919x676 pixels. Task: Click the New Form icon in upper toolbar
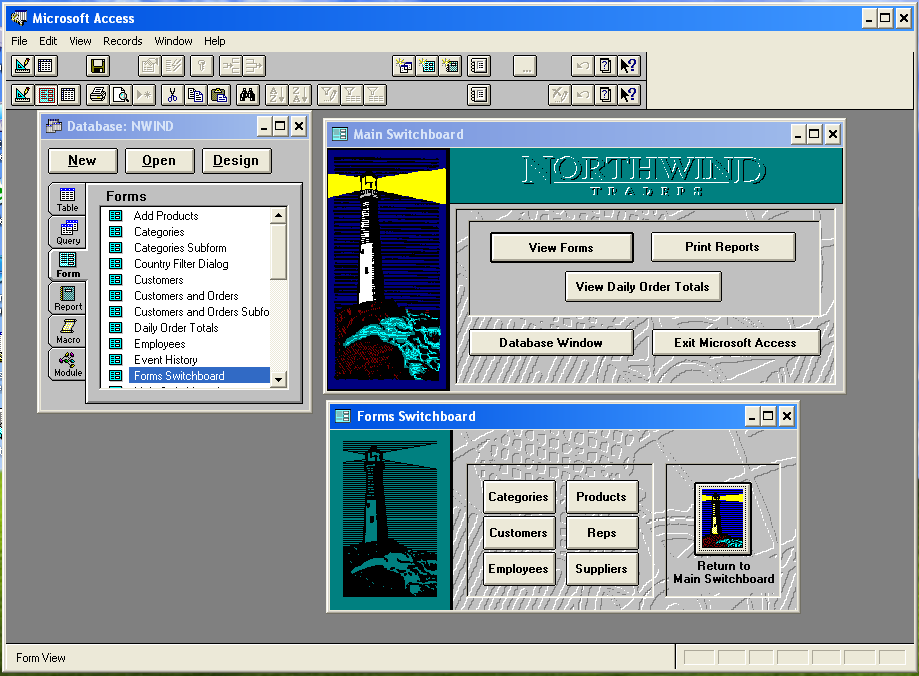pos(427,66)
